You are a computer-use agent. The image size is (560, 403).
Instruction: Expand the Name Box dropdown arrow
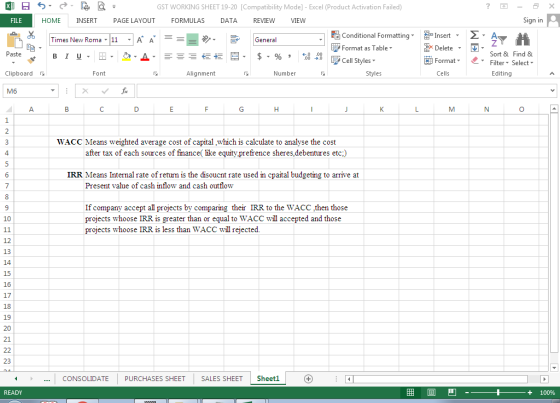point(52,91)
